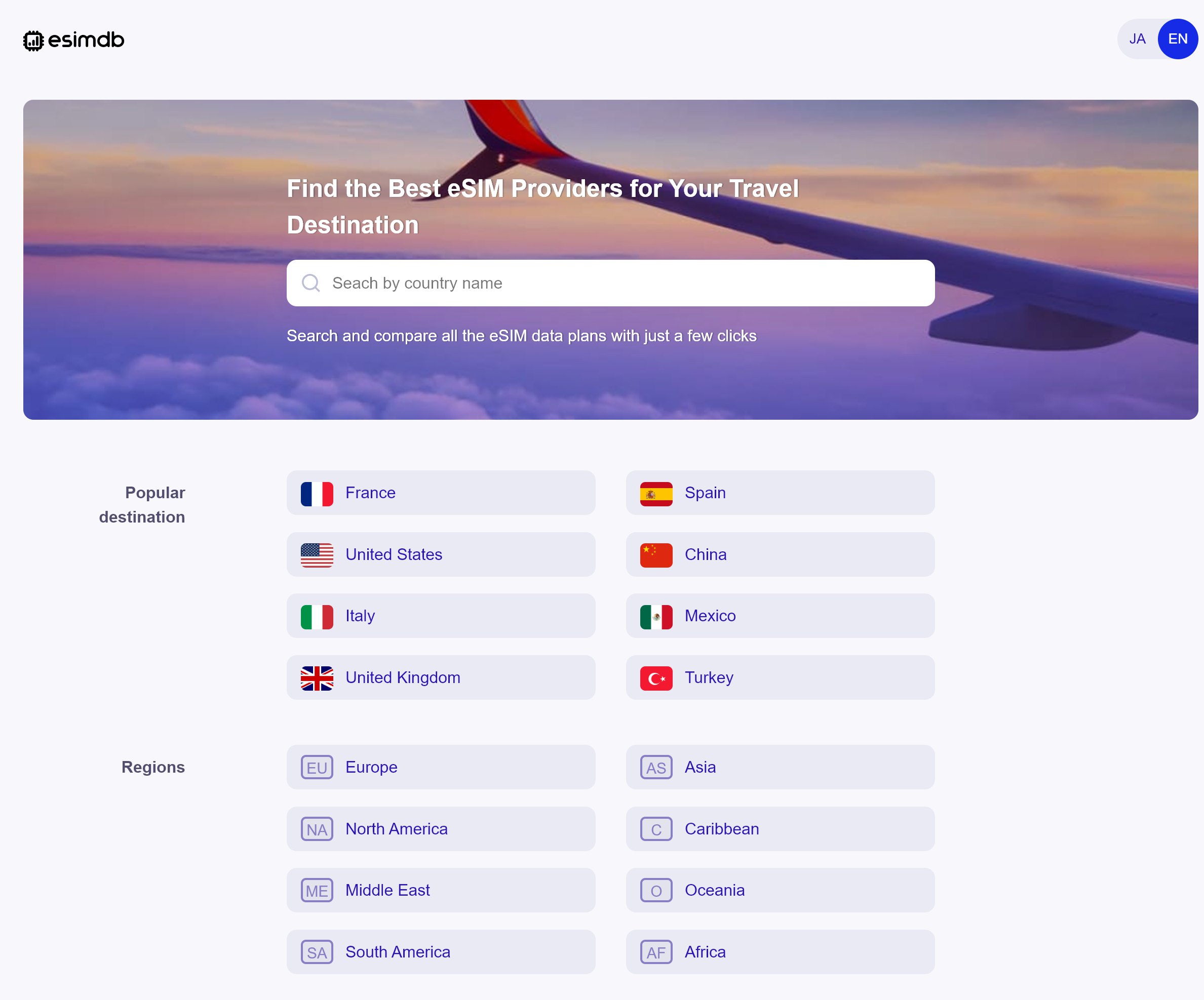The image size is (1204, 1000).
Task: Click the NA region badge
Action: (x=317, y=829)
